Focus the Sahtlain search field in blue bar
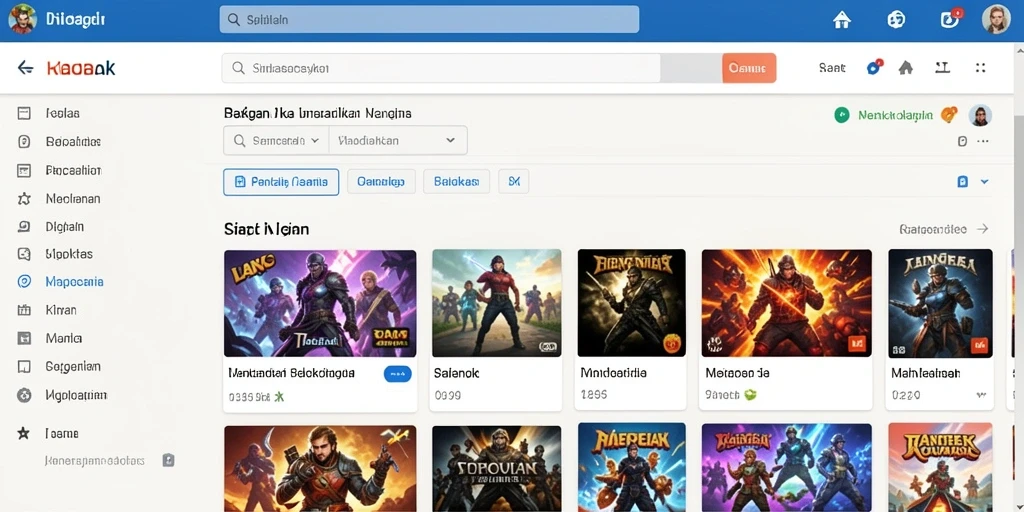 click(429, 20)
